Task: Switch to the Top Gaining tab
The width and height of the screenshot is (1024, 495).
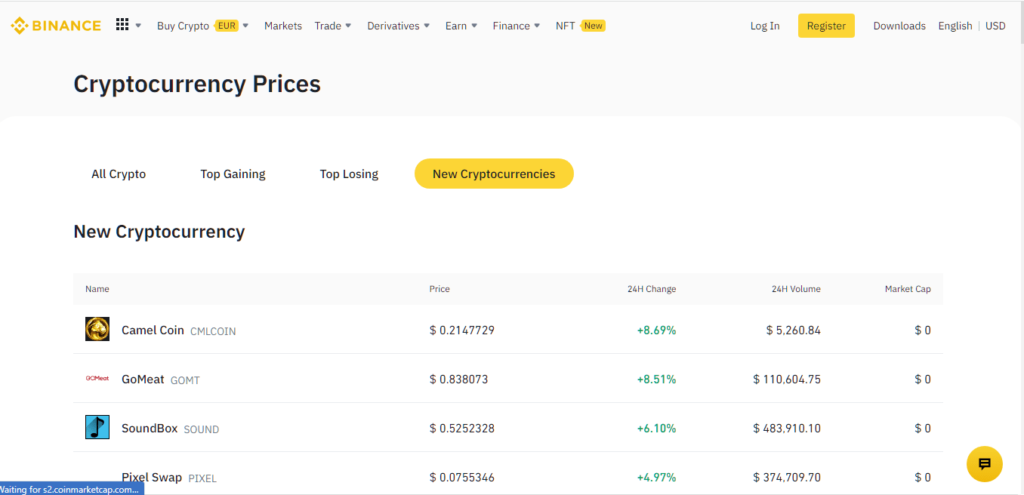Action: pos(232,174)
